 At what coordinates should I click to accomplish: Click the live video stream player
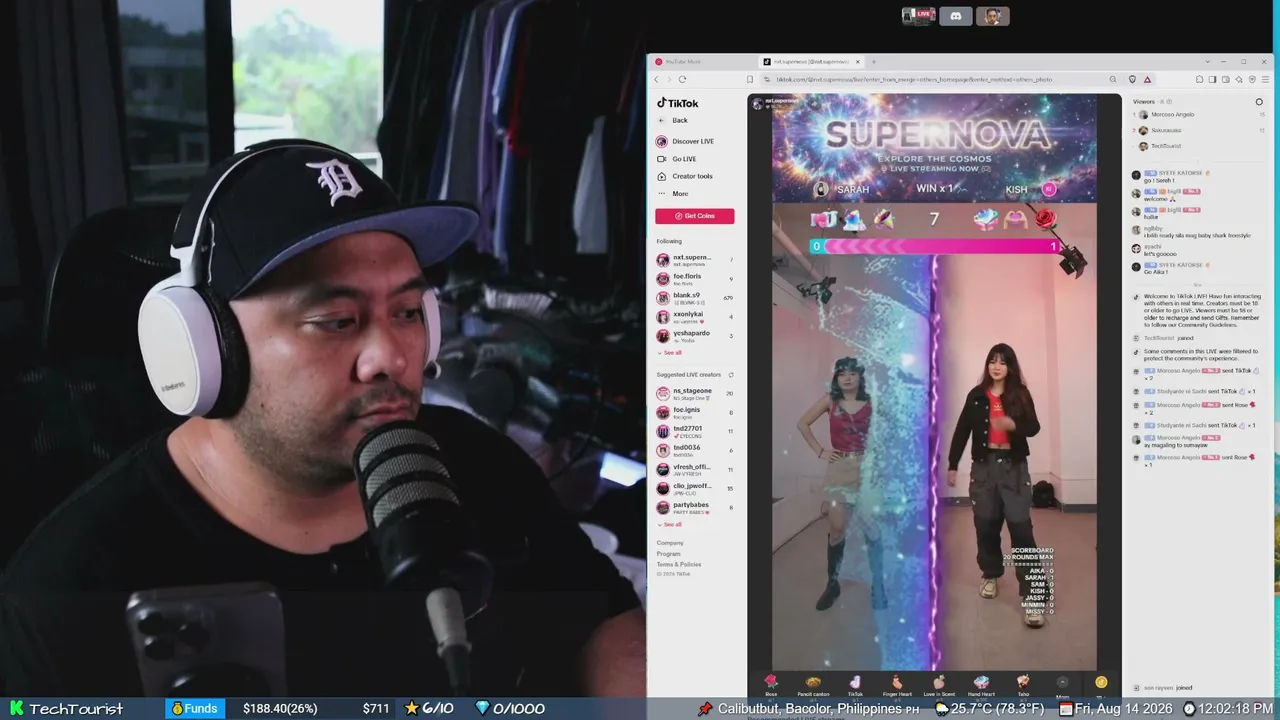click(934, 382)
